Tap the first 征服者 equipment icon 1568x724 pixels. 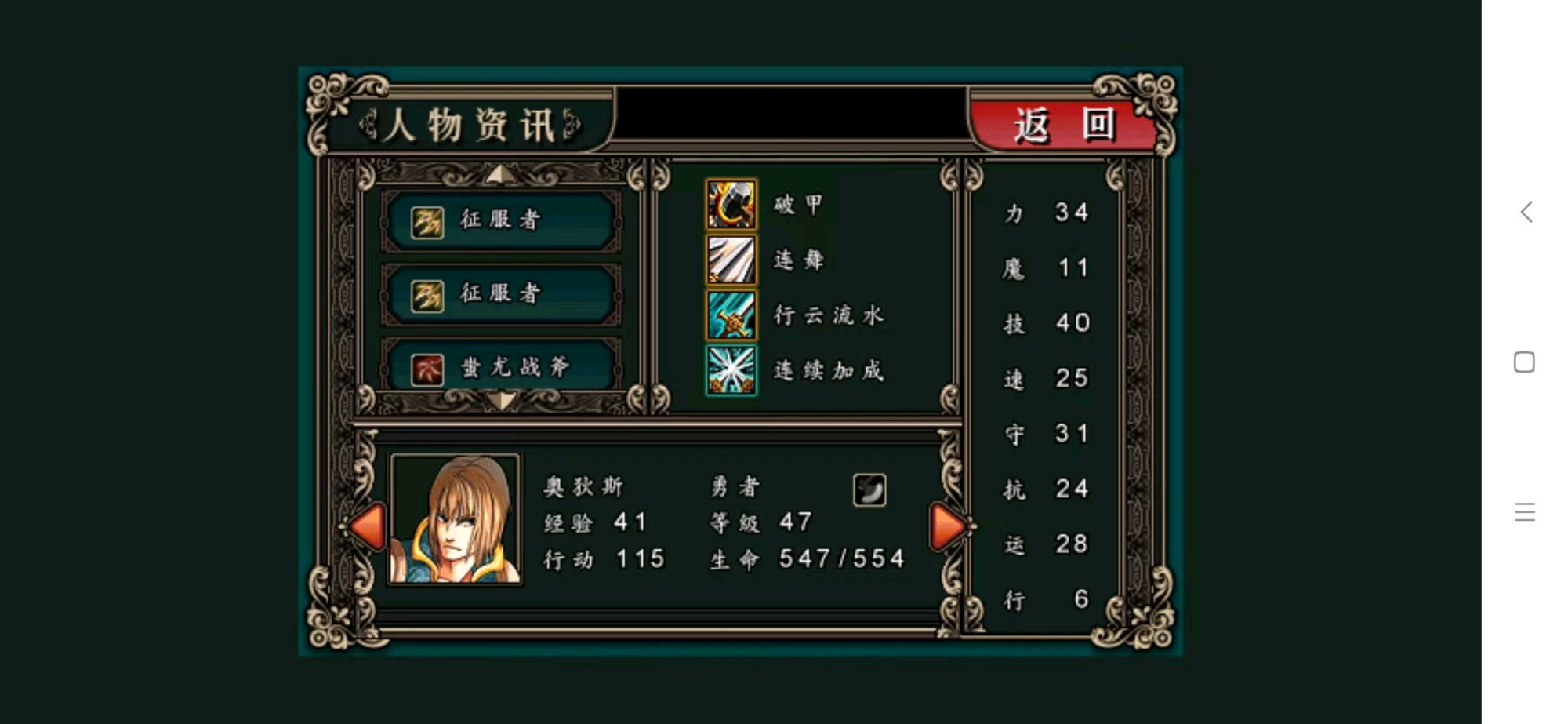(x=427, y=222)
